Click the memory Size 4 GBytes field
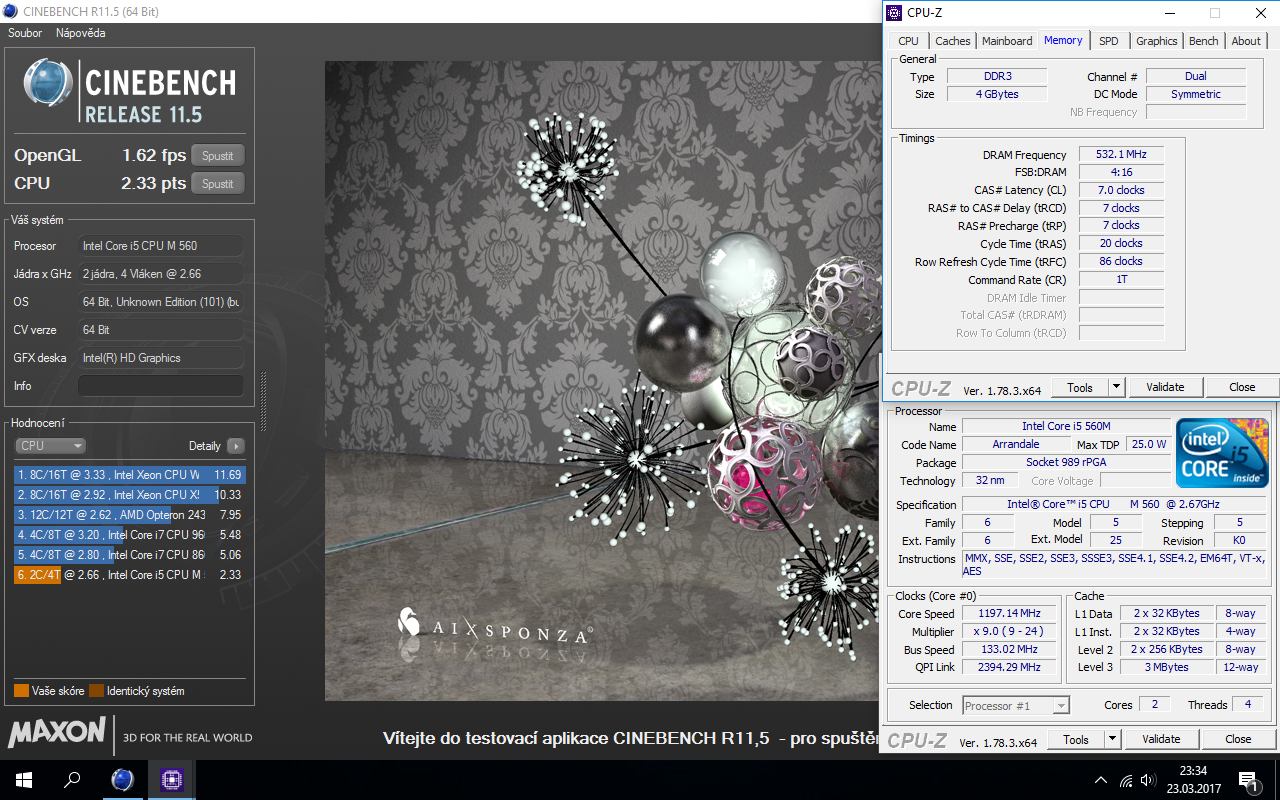Screen dimensions: 1280x800 click(997, 94)
